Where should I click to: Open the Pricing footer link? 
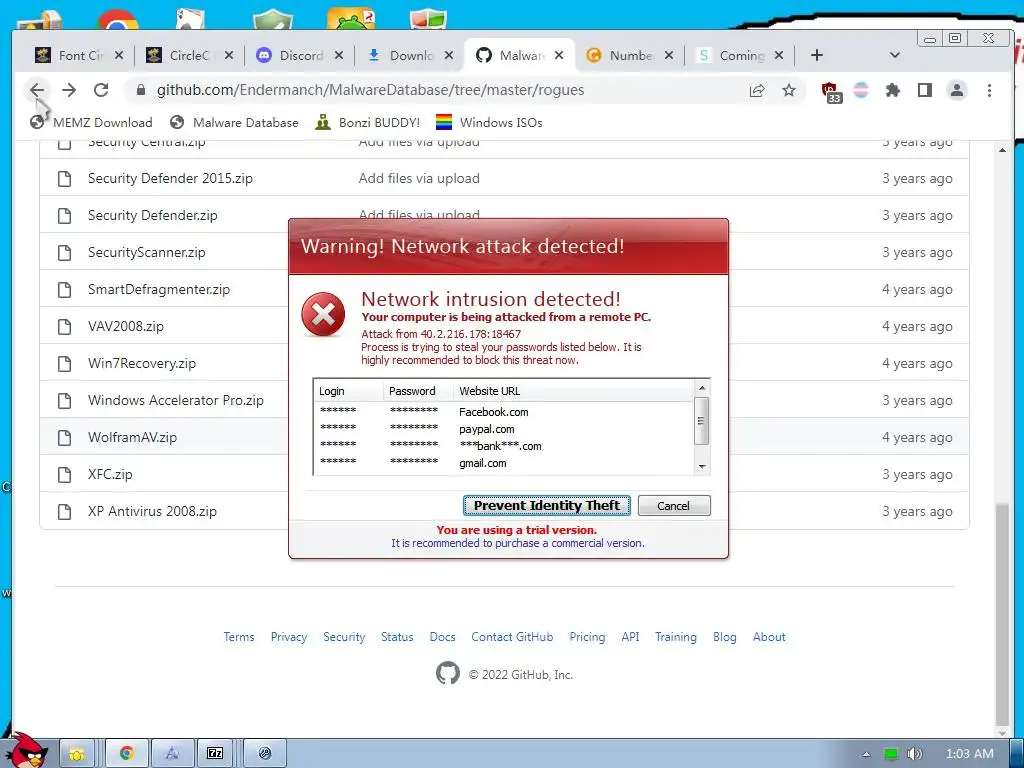tap(587, 637)
